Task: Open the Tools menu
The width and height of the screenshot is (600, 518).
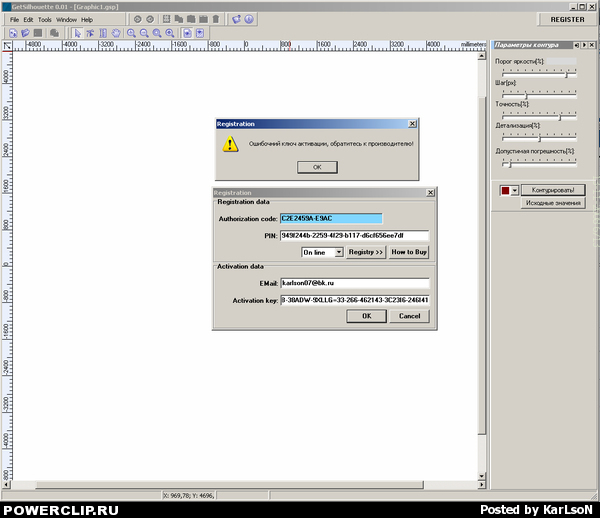Action: [x=45, y=19]
